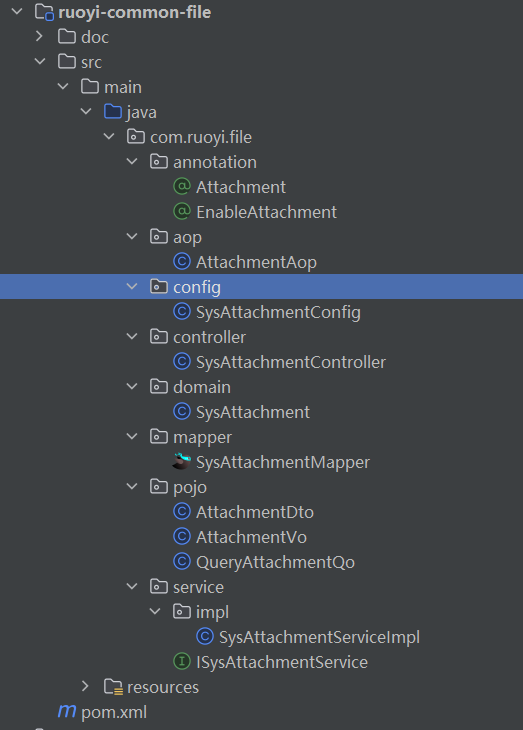Expand the resources folder chevron

(x=85, y=686)
